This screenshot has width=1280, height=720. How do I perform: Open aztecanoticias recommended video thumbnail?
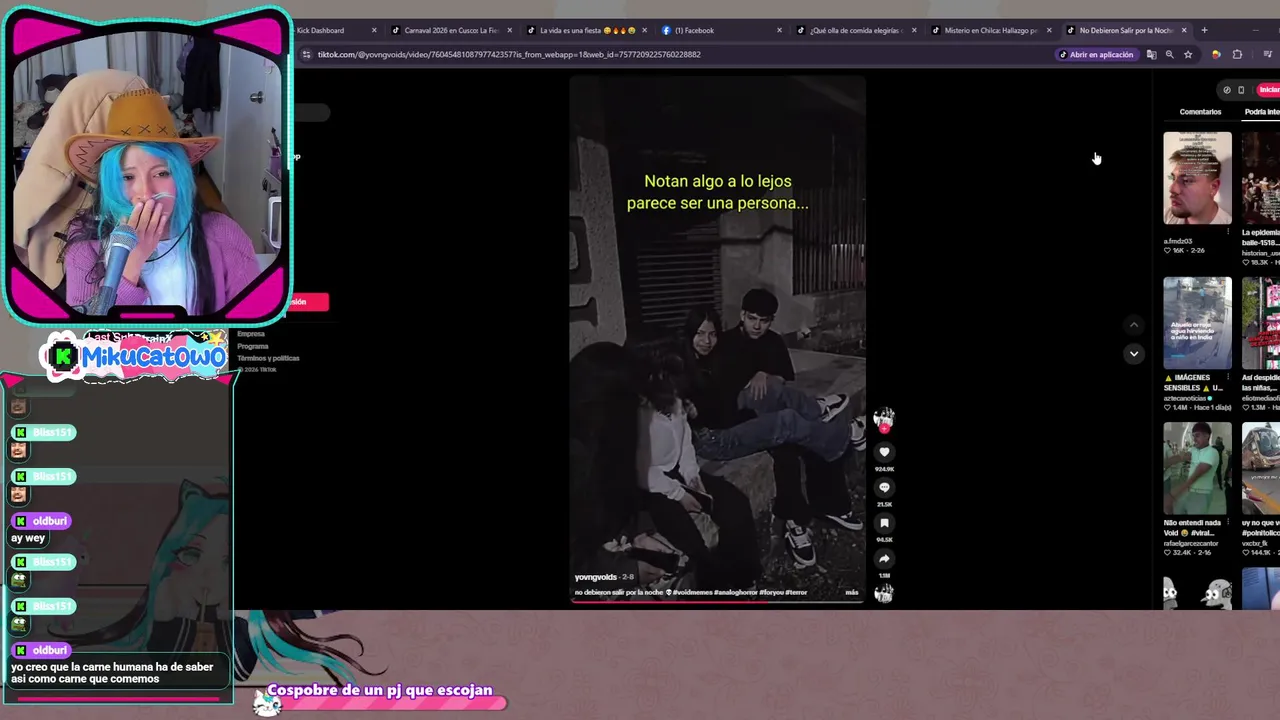tap(1197, 323)
